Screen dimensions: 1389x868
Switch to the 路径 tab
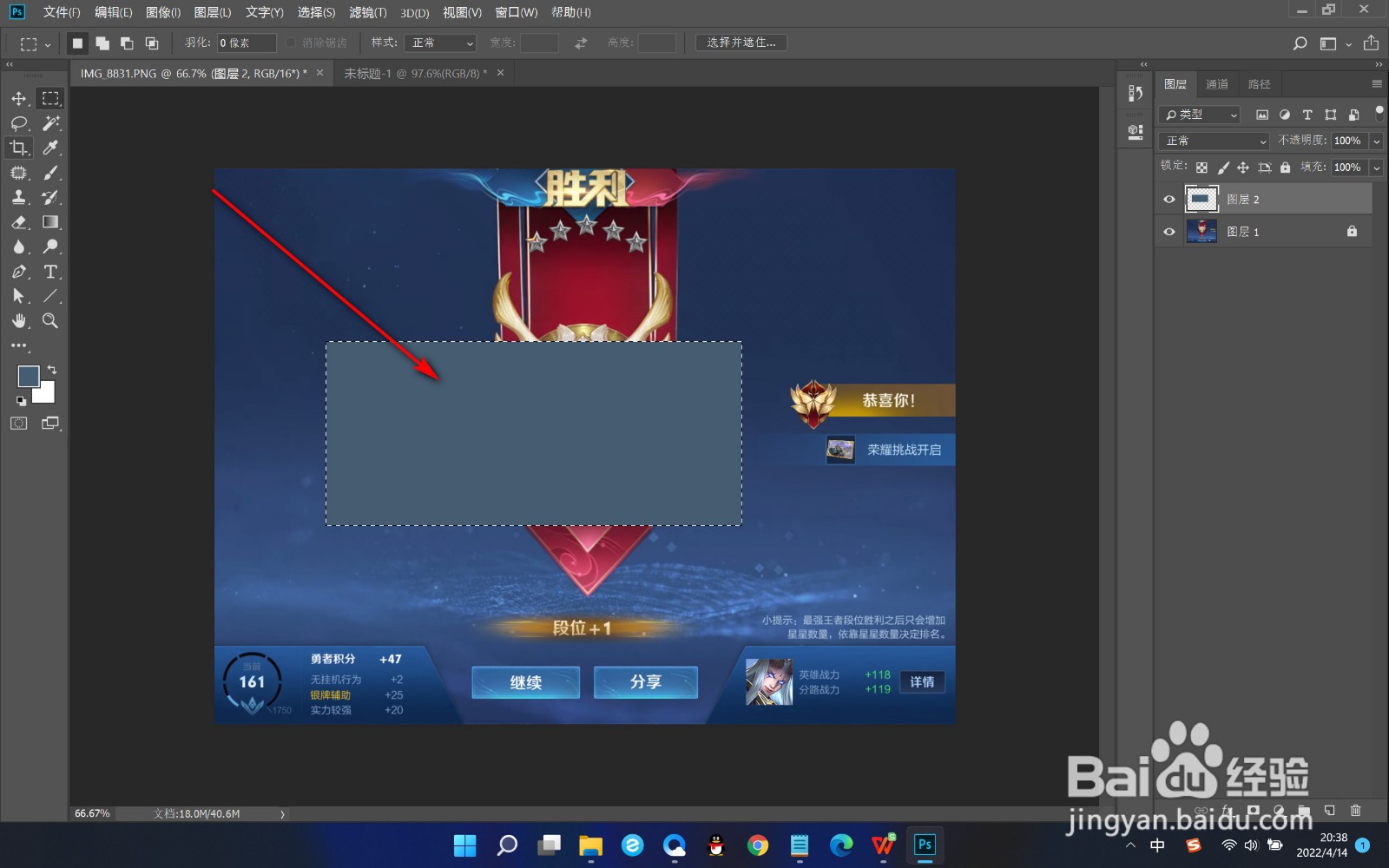(1259, 84)
